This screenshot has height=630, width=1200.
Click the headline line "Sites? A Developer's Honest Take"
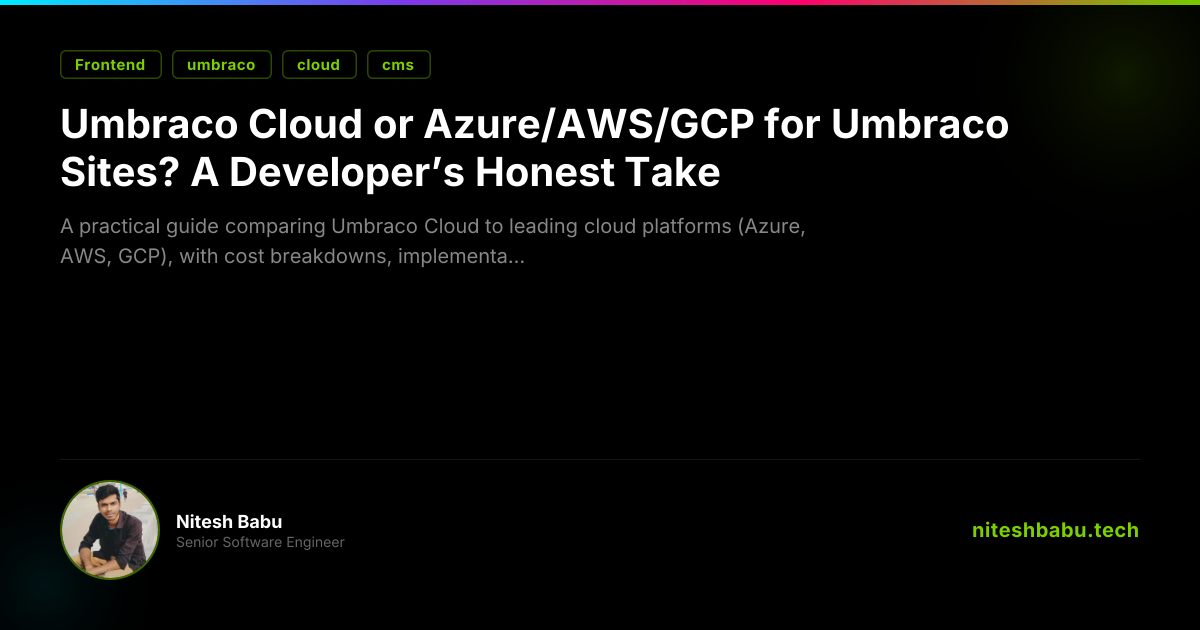390,173
